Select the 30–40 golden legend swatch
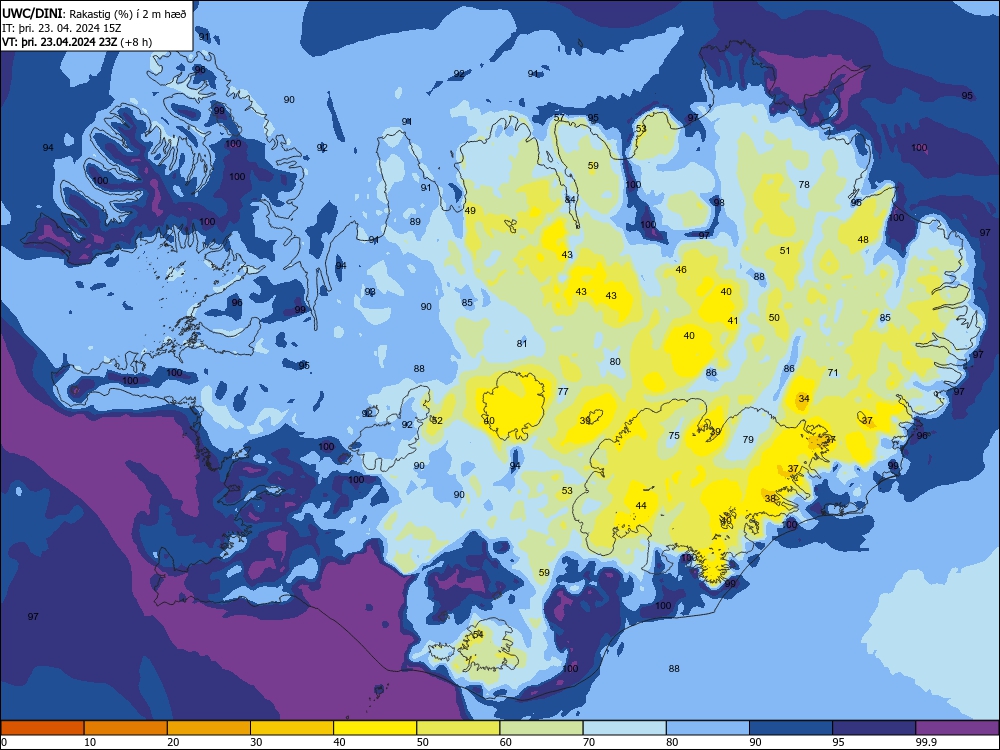This screenshot has height=750, width=1000. 292,728
